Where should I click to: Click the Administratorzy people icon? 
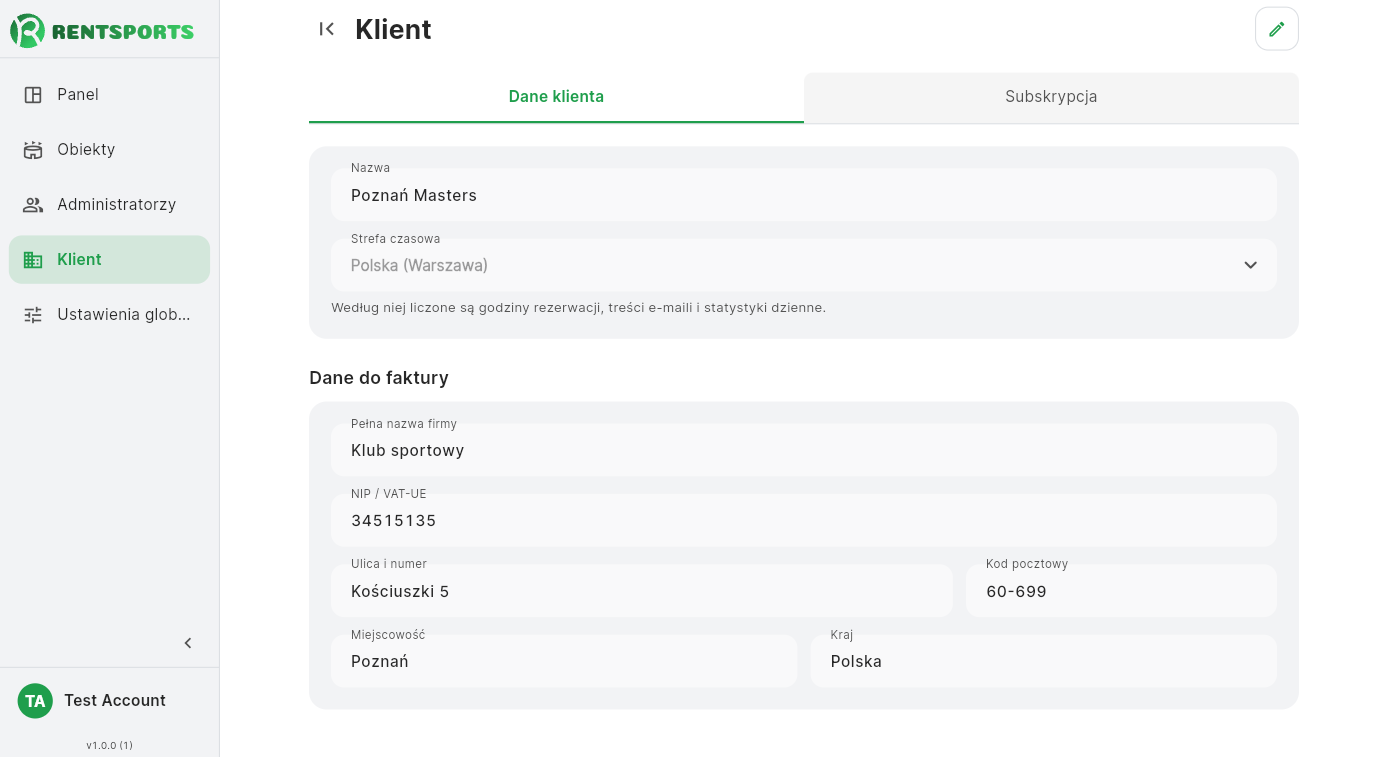pyautogui.click(x=33, y=205)
